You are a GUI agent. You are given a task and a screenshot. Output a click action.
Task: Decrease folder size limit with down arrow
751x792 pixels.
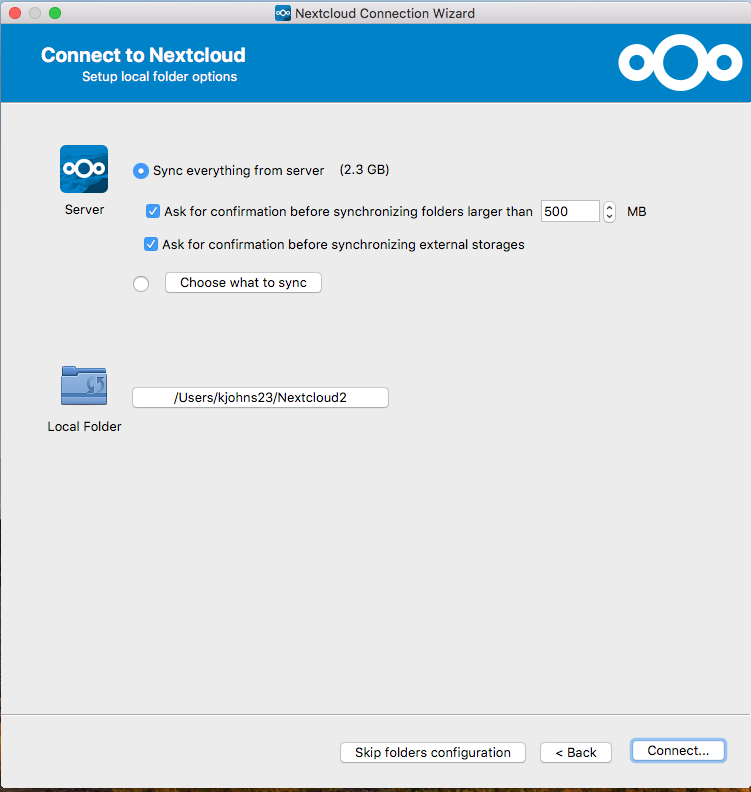[x=610, y=216]
